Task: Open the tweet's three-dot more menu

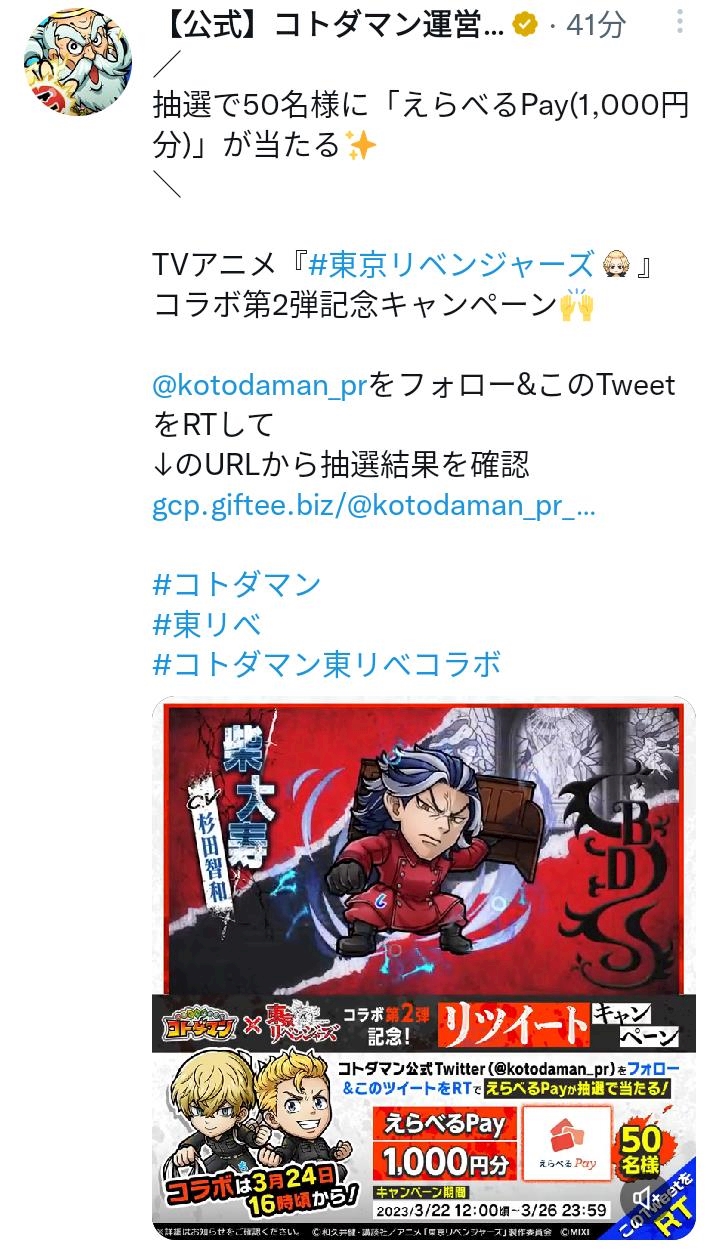Action: pos(681,24)
